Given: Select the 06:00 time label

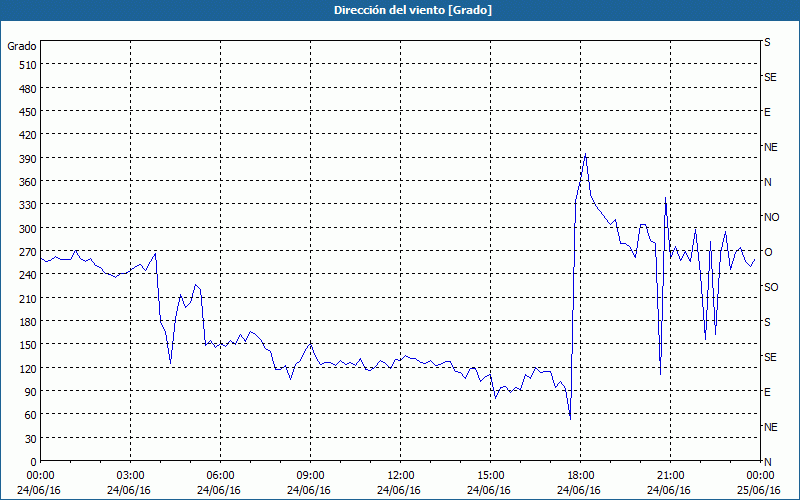Looking at the screenshot, I should coord(220,476).
